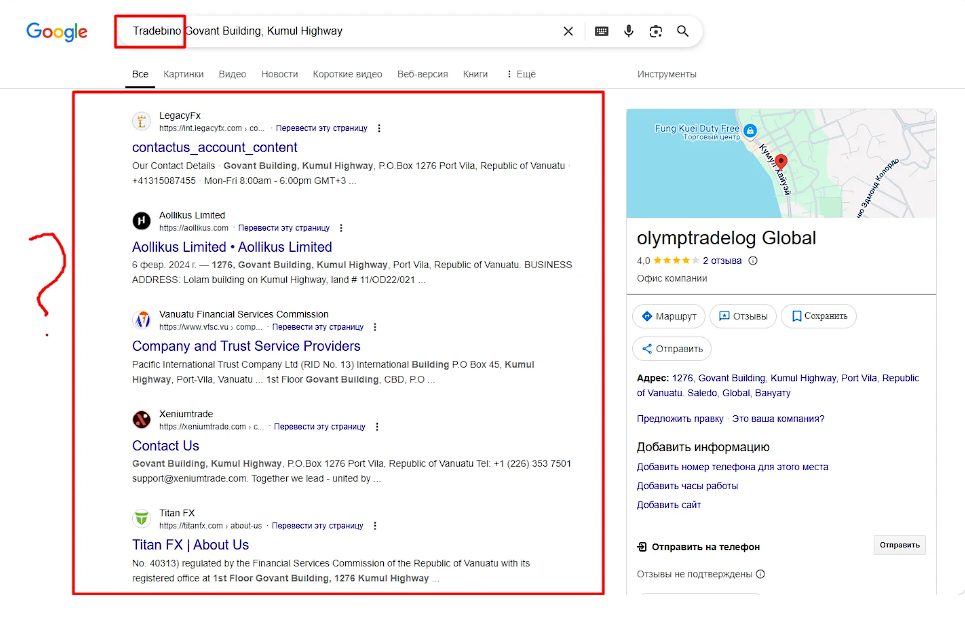Click the Vanuatu Financial Services Commission favicon
This screenshot has height=641, width=965.
pos(142,320)
